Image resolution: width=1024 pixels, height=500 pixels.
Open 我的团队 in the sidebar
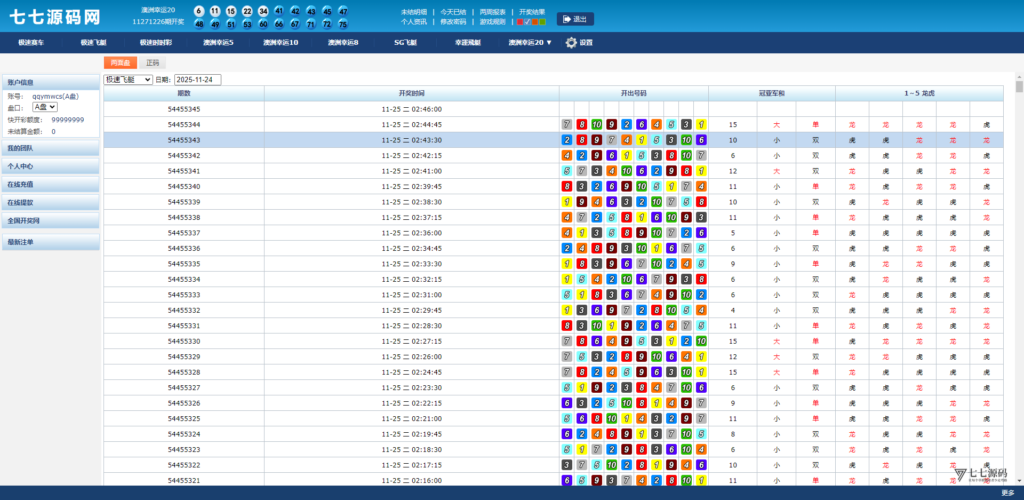(50, 149)
